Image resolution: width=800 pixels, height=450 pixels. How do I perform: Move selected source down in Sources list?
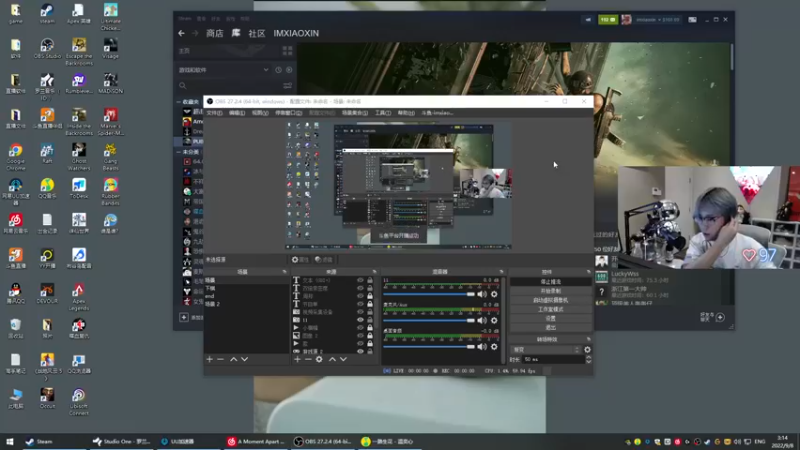[343, 359]
